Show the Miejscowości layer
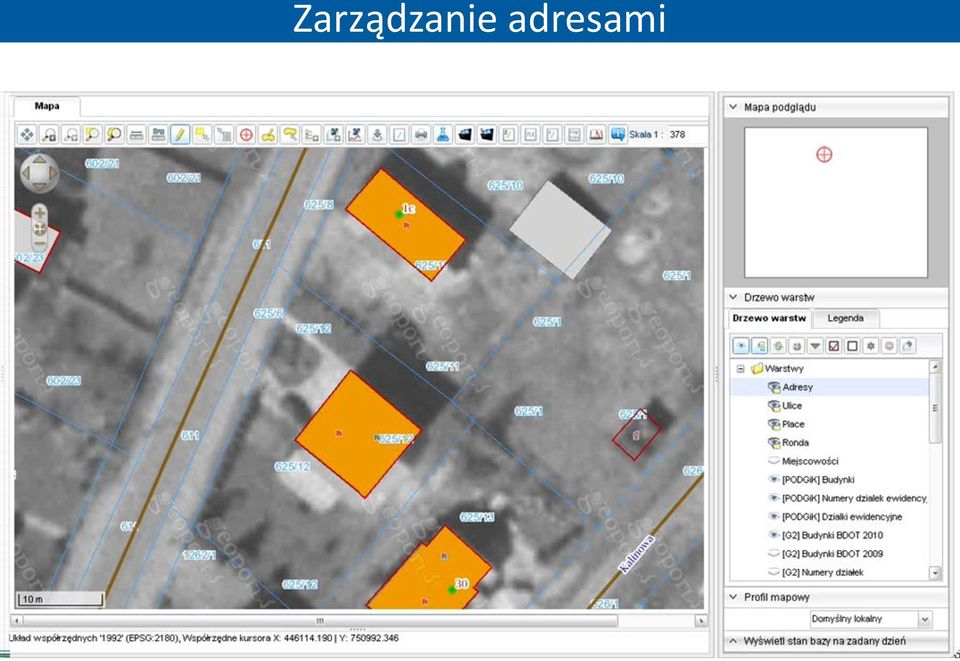The width and height of the screenshot is (960, 661). coord(774,461)
